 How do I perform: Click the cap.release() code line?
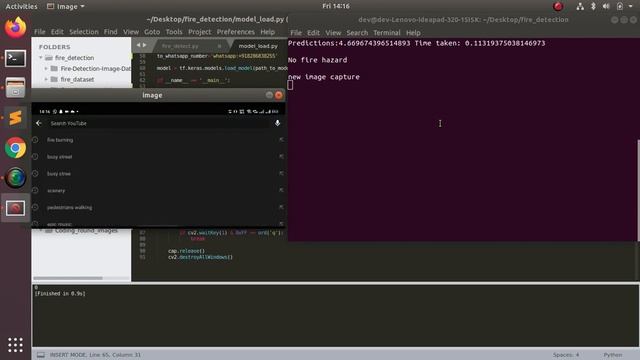point(187,251)
